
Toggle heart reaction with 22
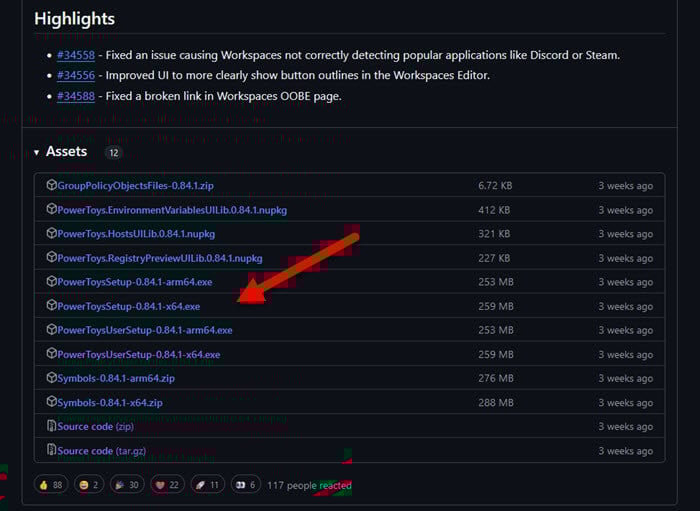[x=167, y=485]
